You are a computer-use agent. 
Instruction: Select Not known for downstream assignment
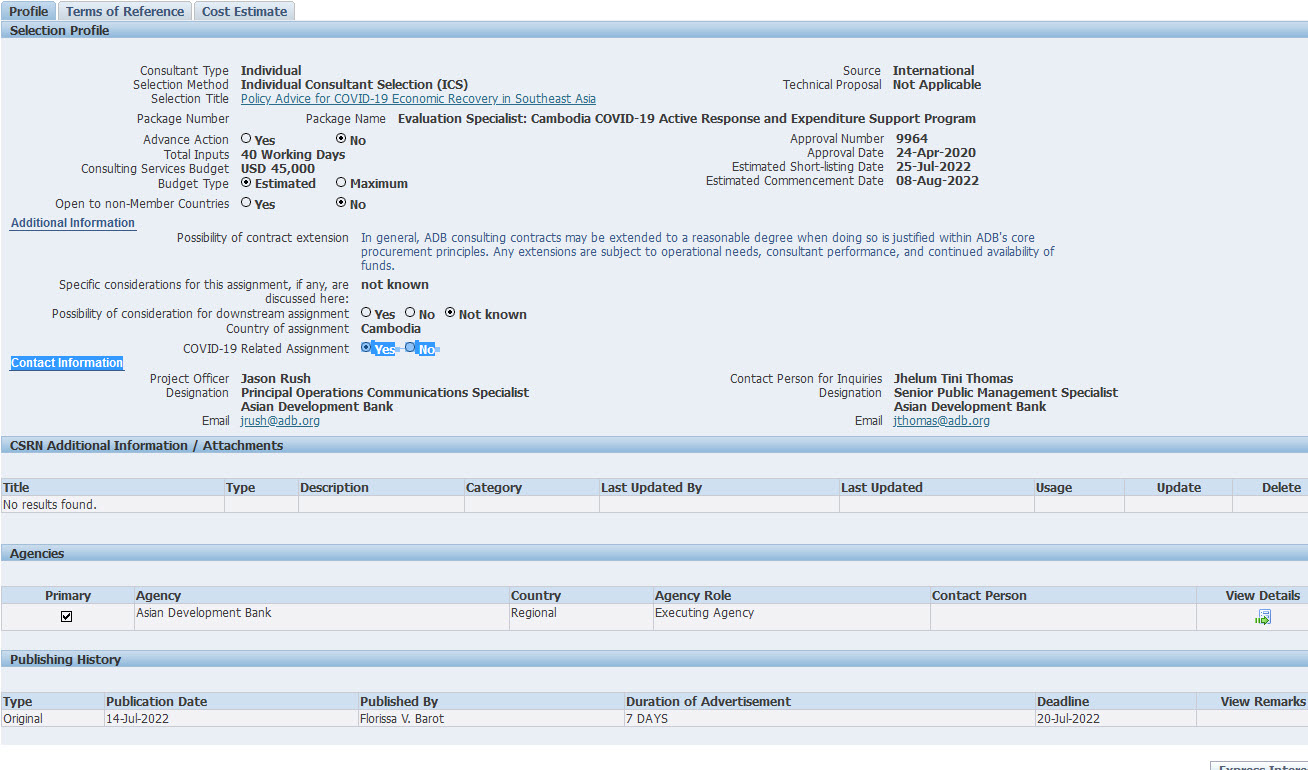450,313
